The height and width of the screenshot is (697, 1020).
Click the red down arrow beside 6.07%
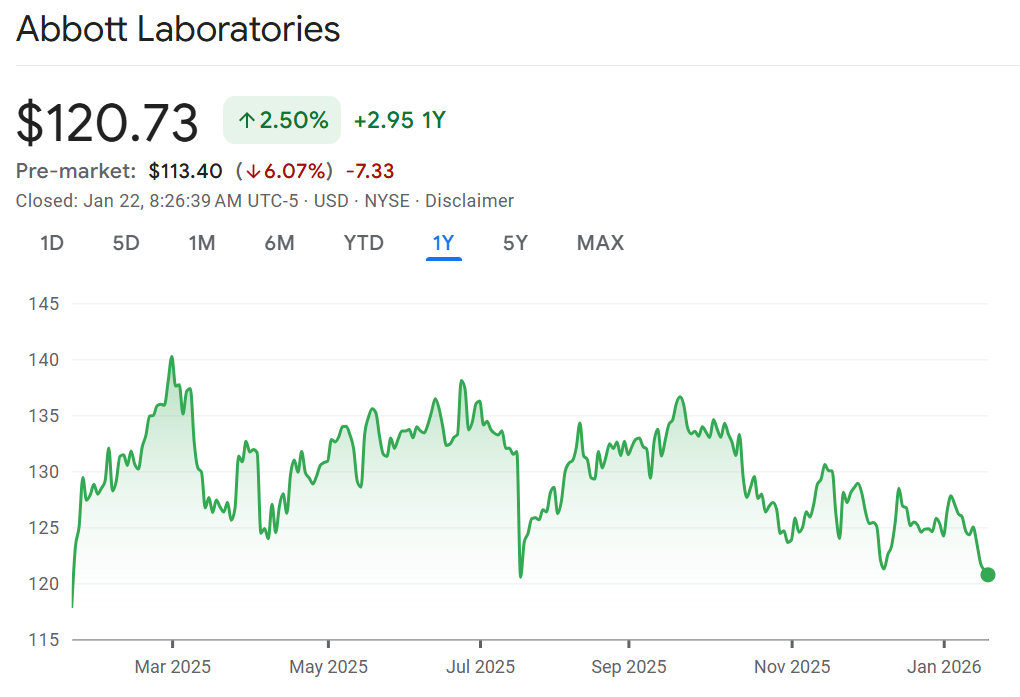253,171
